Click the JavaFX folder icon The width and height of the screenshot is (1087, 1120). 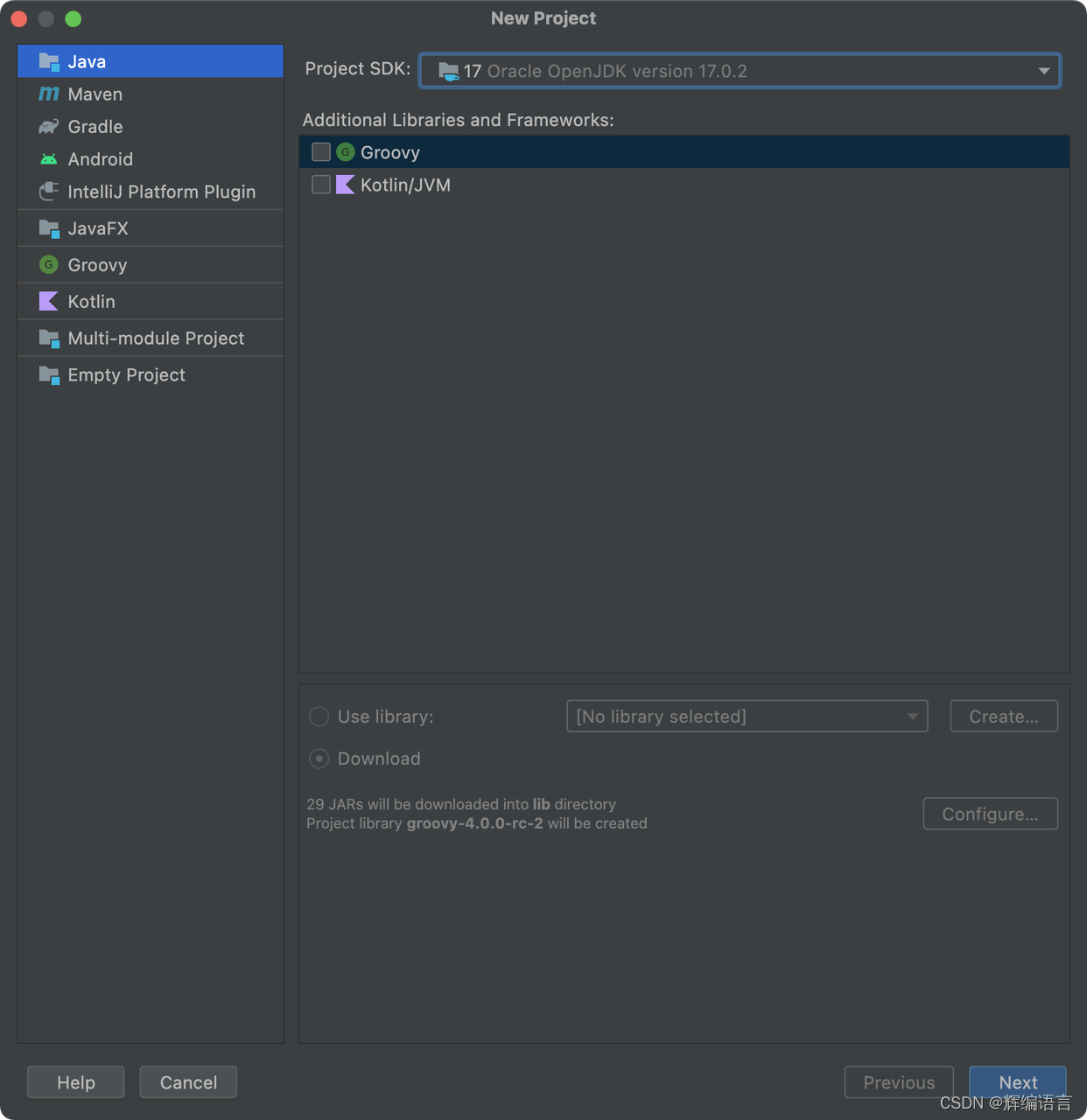49,228
